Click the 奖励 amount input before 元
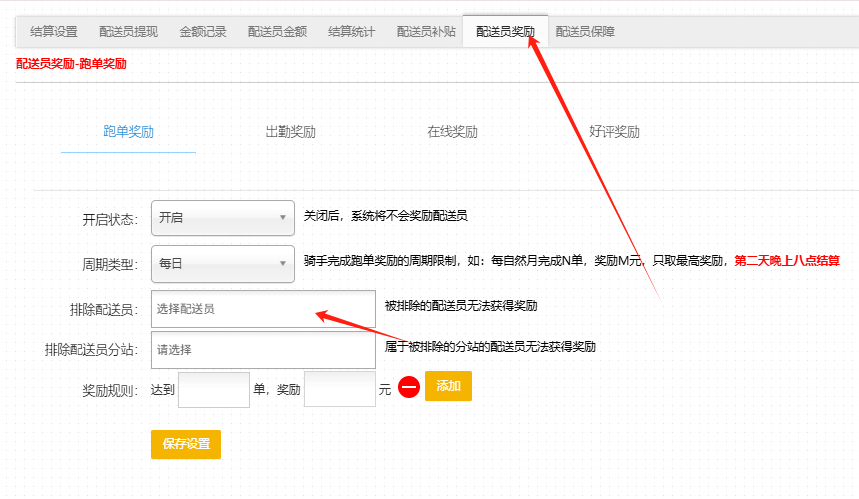The image size is (859, 499). tap(340, 389)
